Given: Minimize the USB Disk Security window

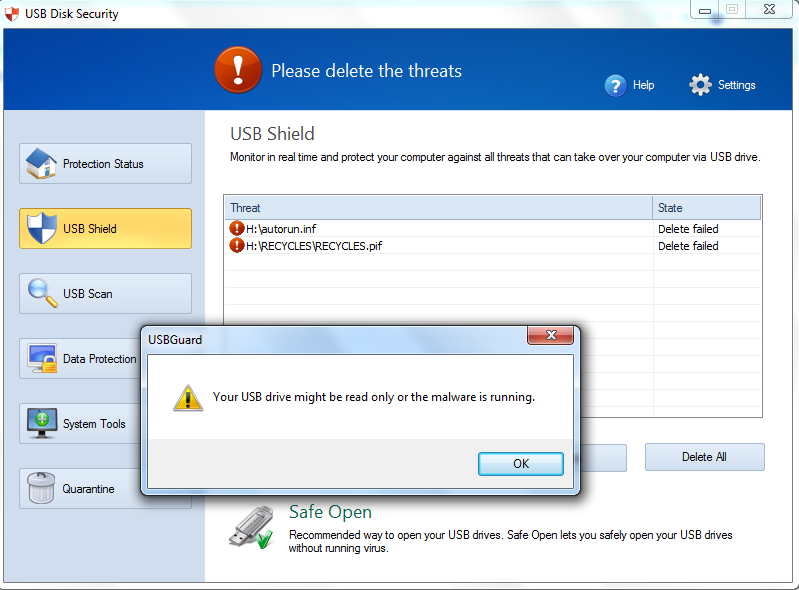Looking at the screenshot, I should [x=705, y=10].
